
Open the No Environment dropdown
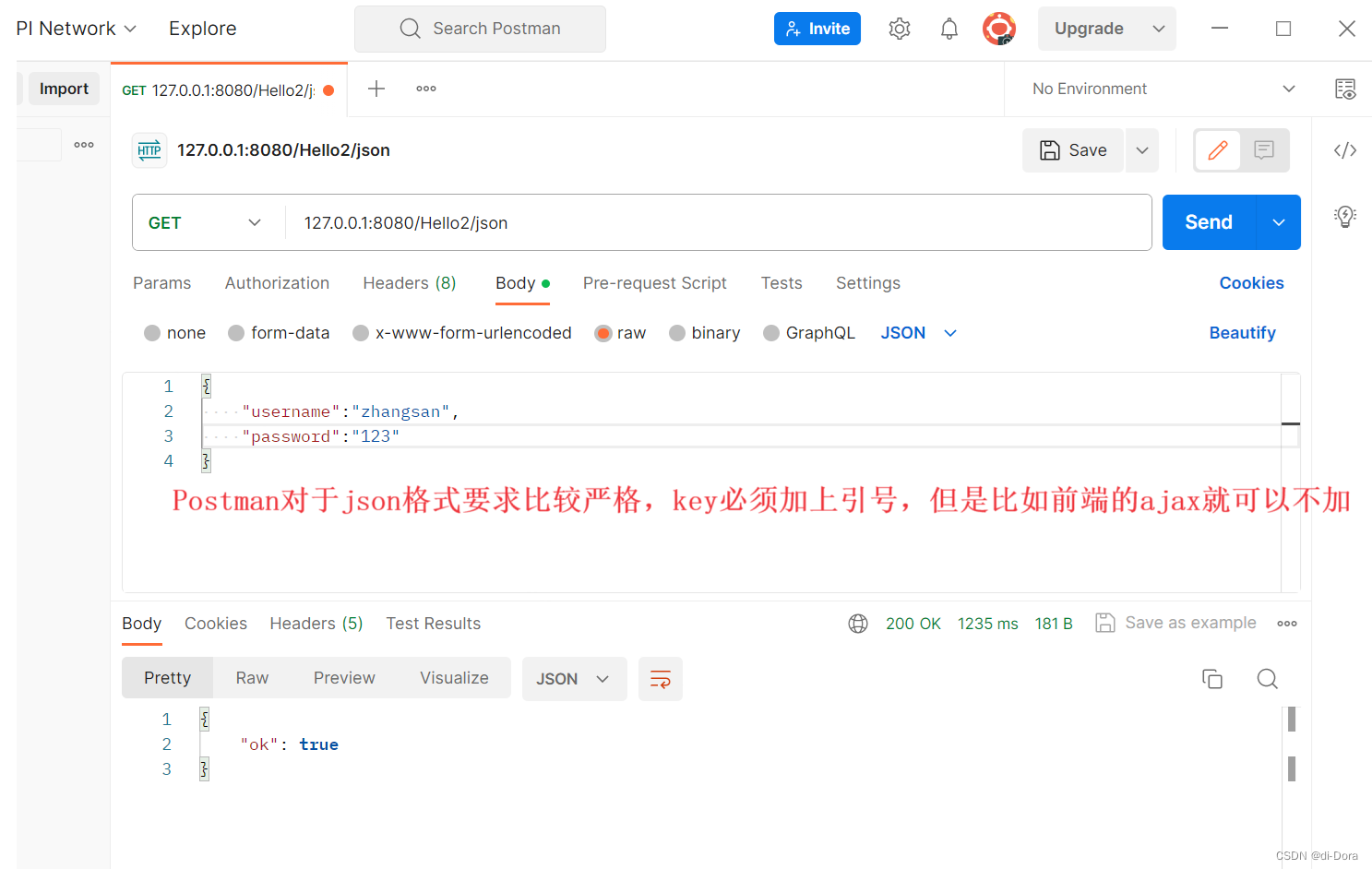(1164, 89)
